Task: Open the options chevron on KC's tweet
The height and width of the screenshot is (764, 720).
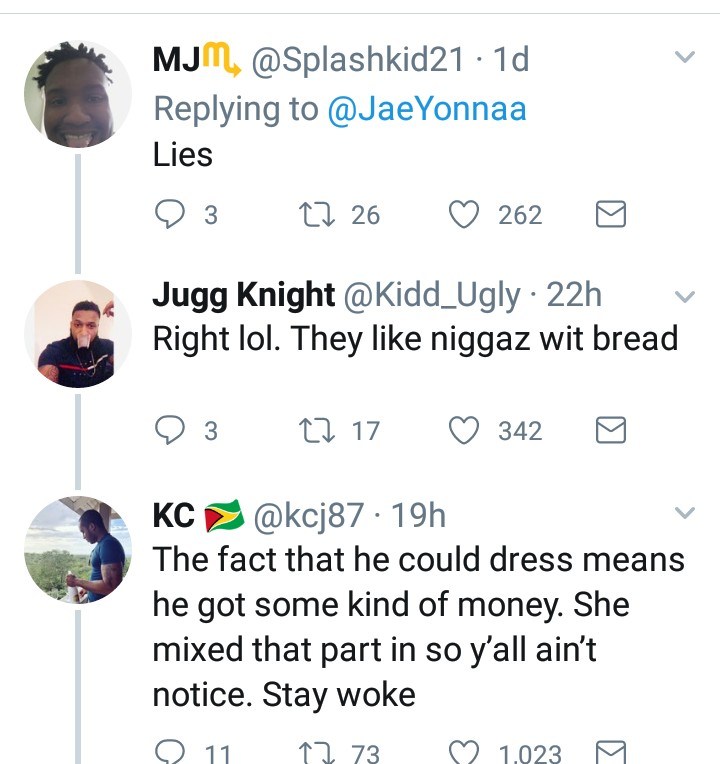Action: (684, 514)
